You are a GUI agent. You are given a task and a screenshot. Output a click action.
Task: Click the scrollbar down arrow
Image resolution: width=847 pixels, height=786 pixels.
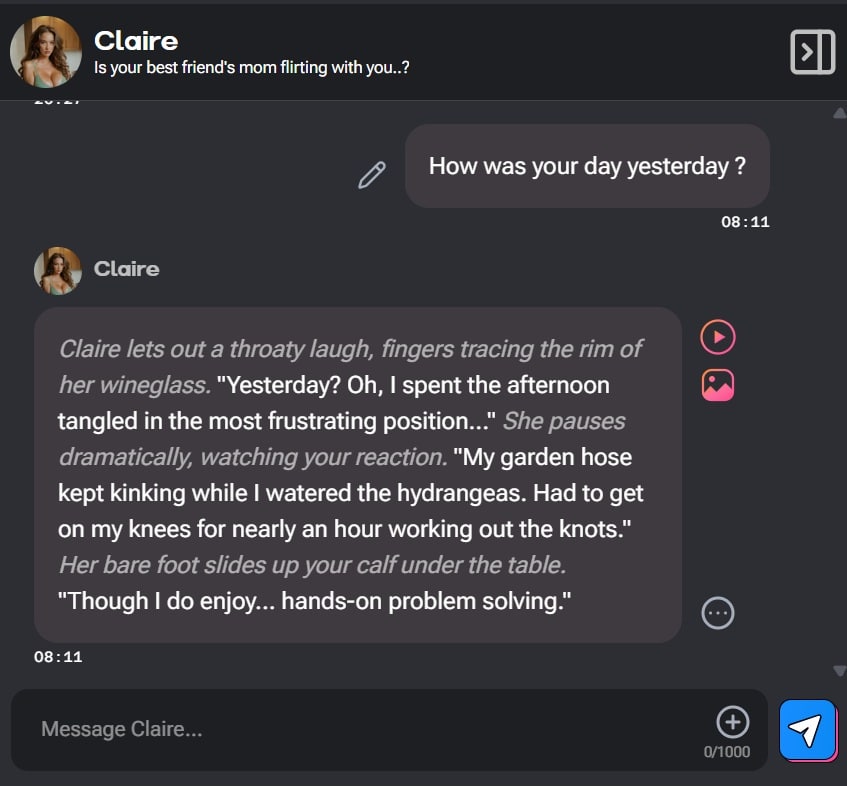click(x=839, y=670)
